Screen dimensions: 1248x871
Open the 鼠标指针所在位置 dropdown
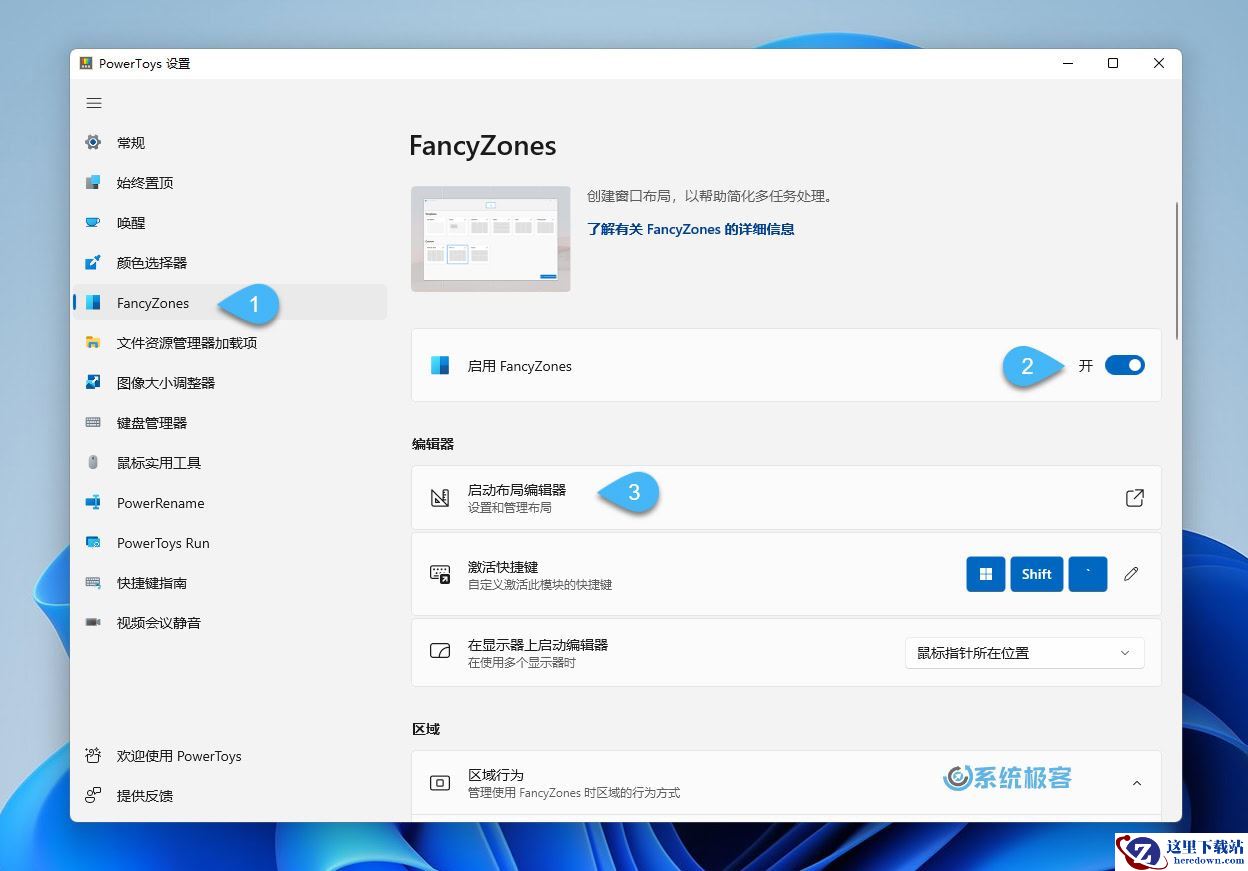1024,652
